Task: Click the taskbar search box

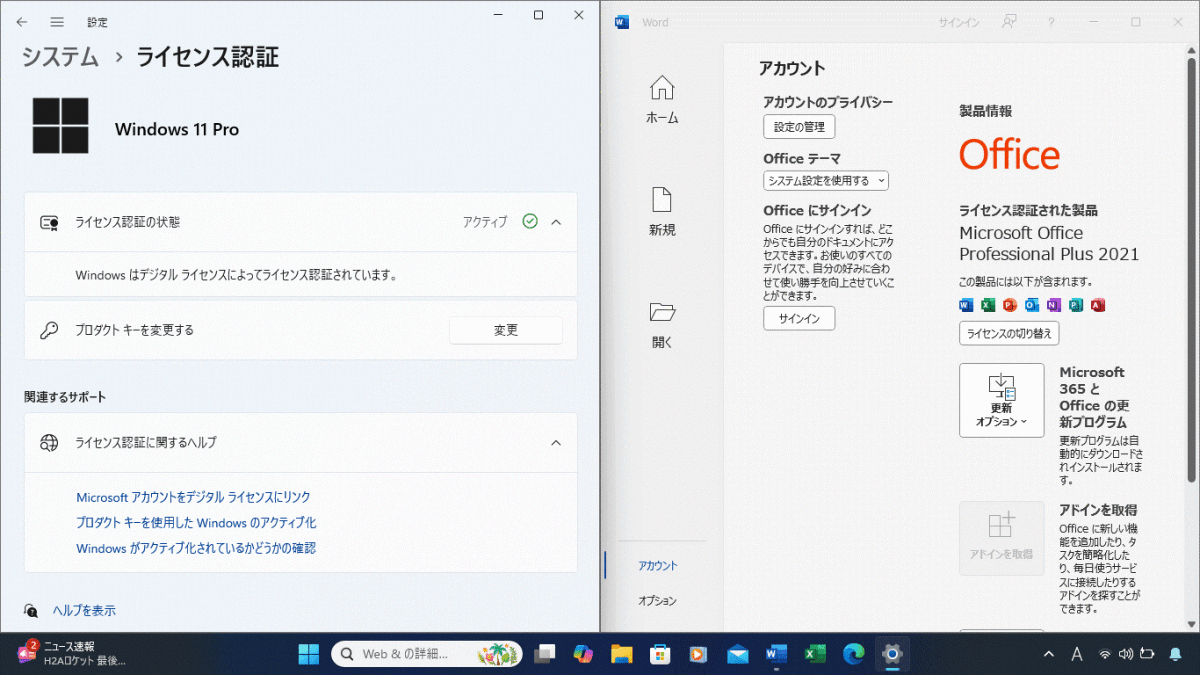Action: [427, 654]
